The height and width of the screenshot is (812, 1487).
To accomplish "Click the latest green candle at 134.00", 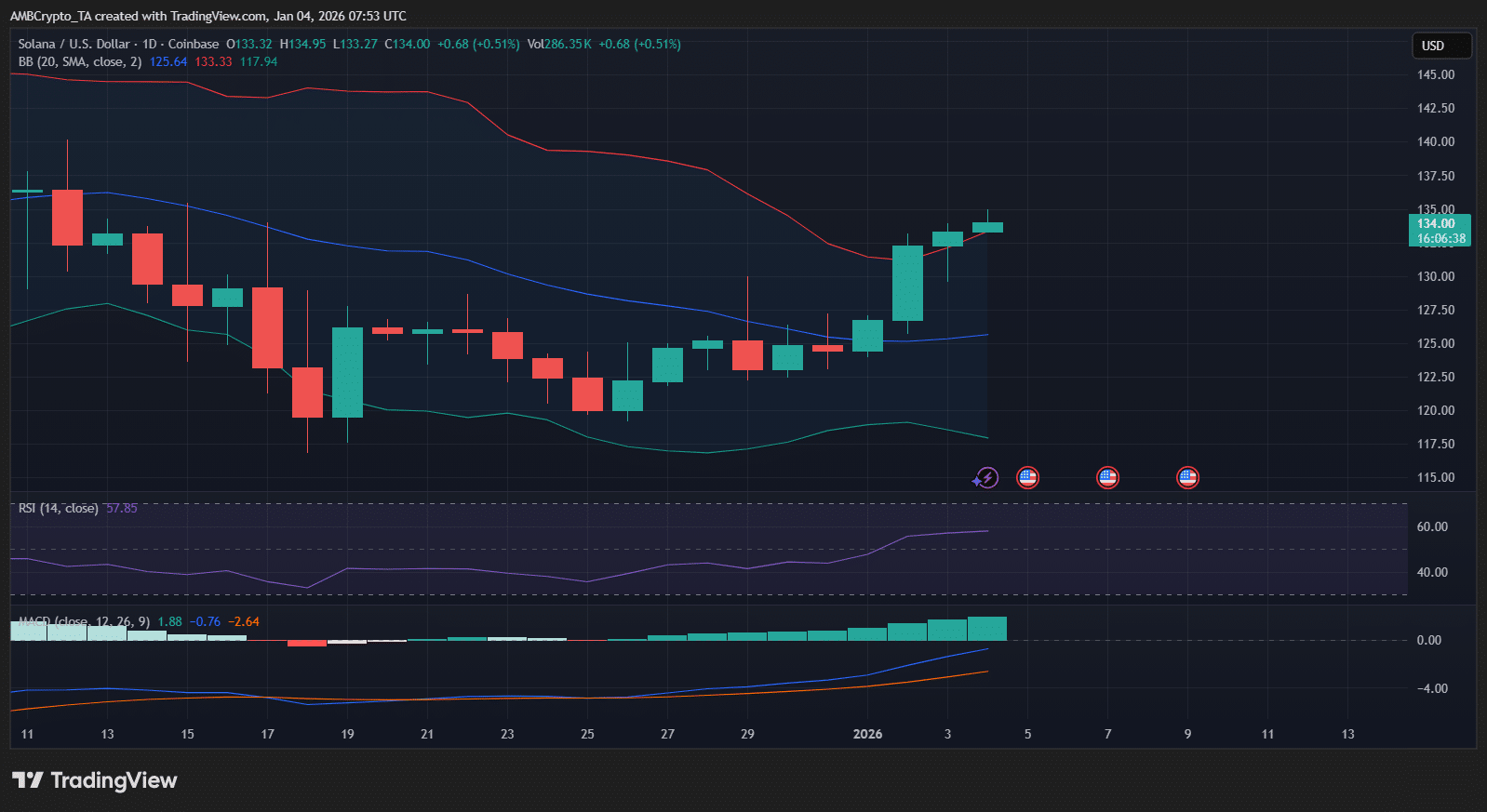I will (987, 227).
